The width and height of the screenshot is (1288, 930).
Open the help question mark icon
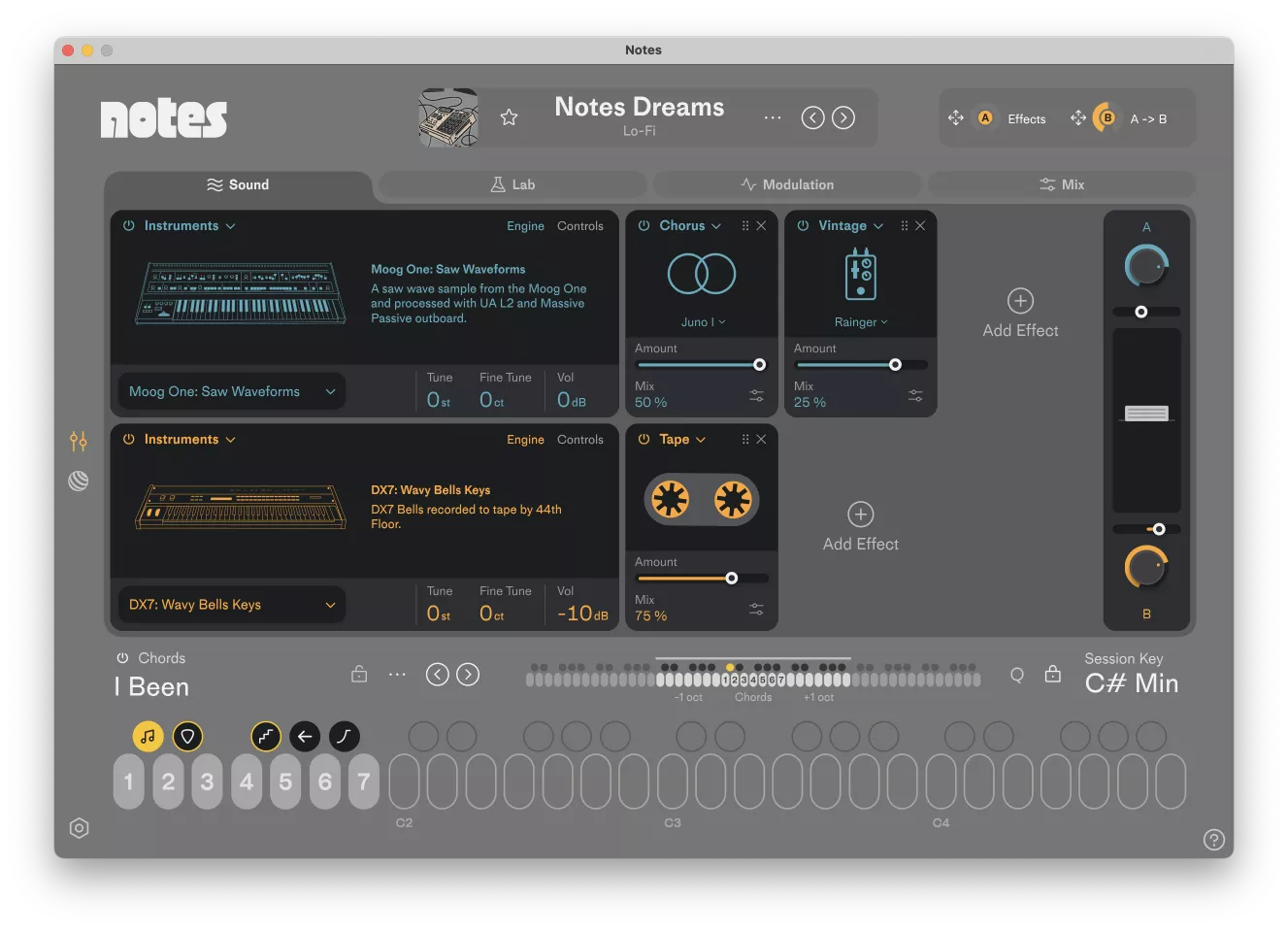[1213, 839]
